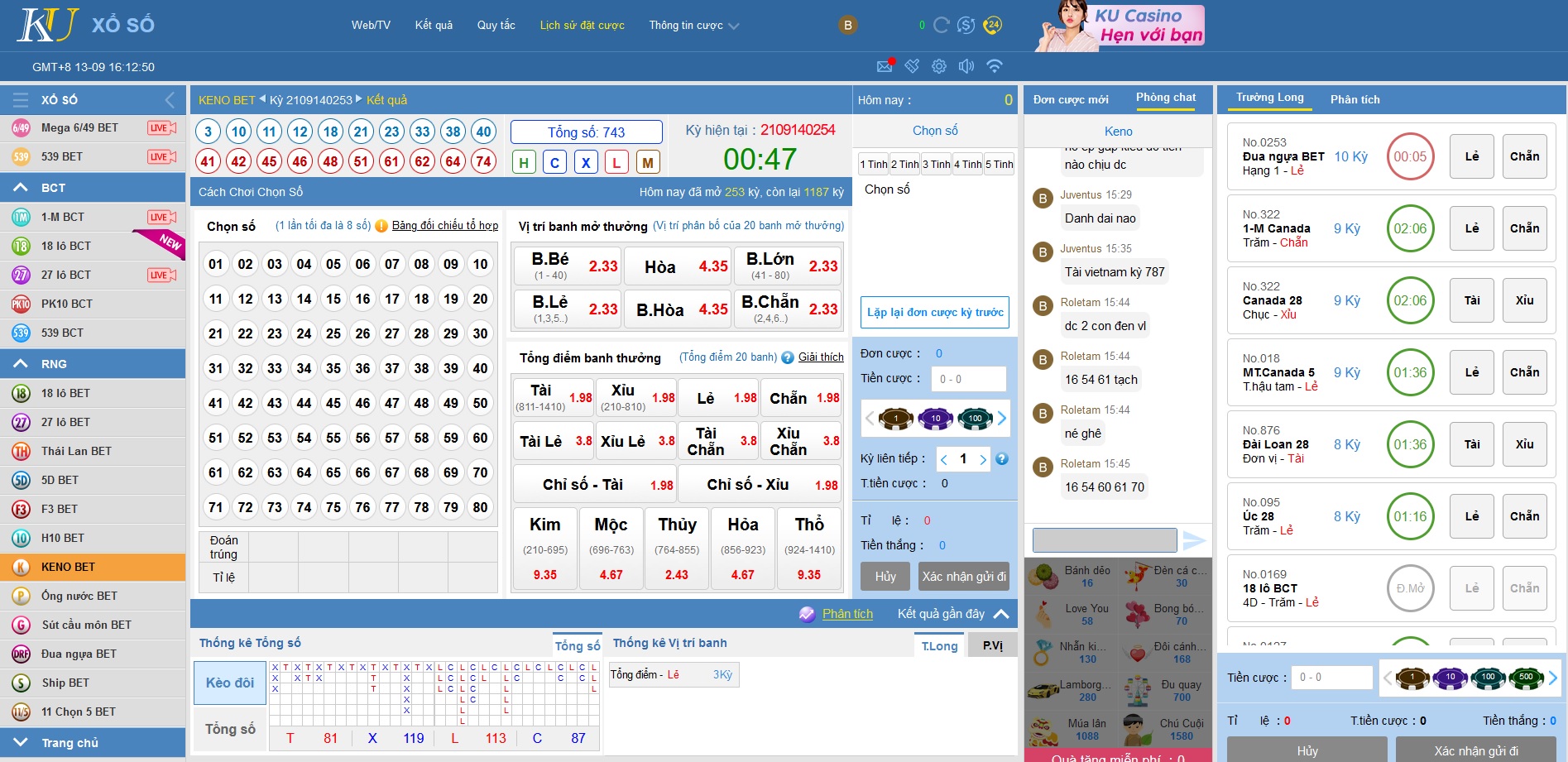Toggle the H filter button

click(523, 162)
